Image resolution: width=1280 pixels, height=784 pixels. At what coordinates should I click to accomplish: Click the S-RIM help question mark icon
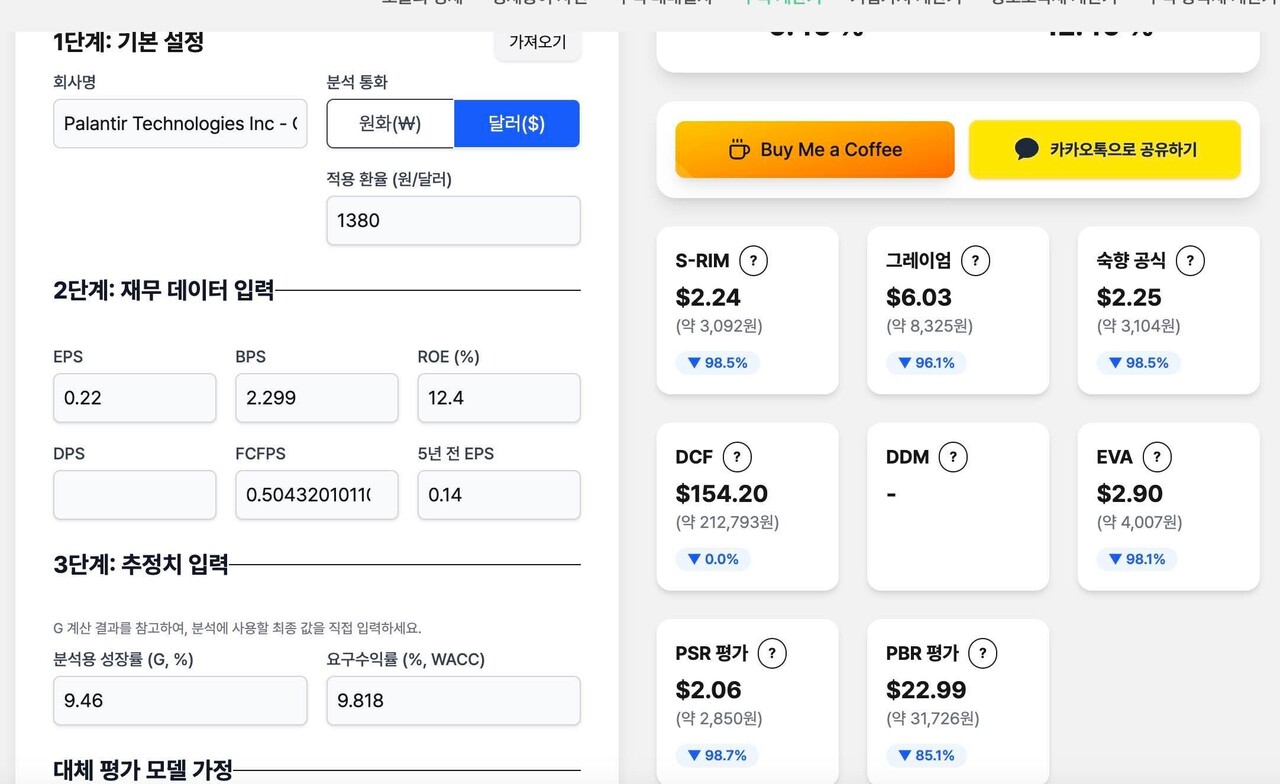coord(752,260)
